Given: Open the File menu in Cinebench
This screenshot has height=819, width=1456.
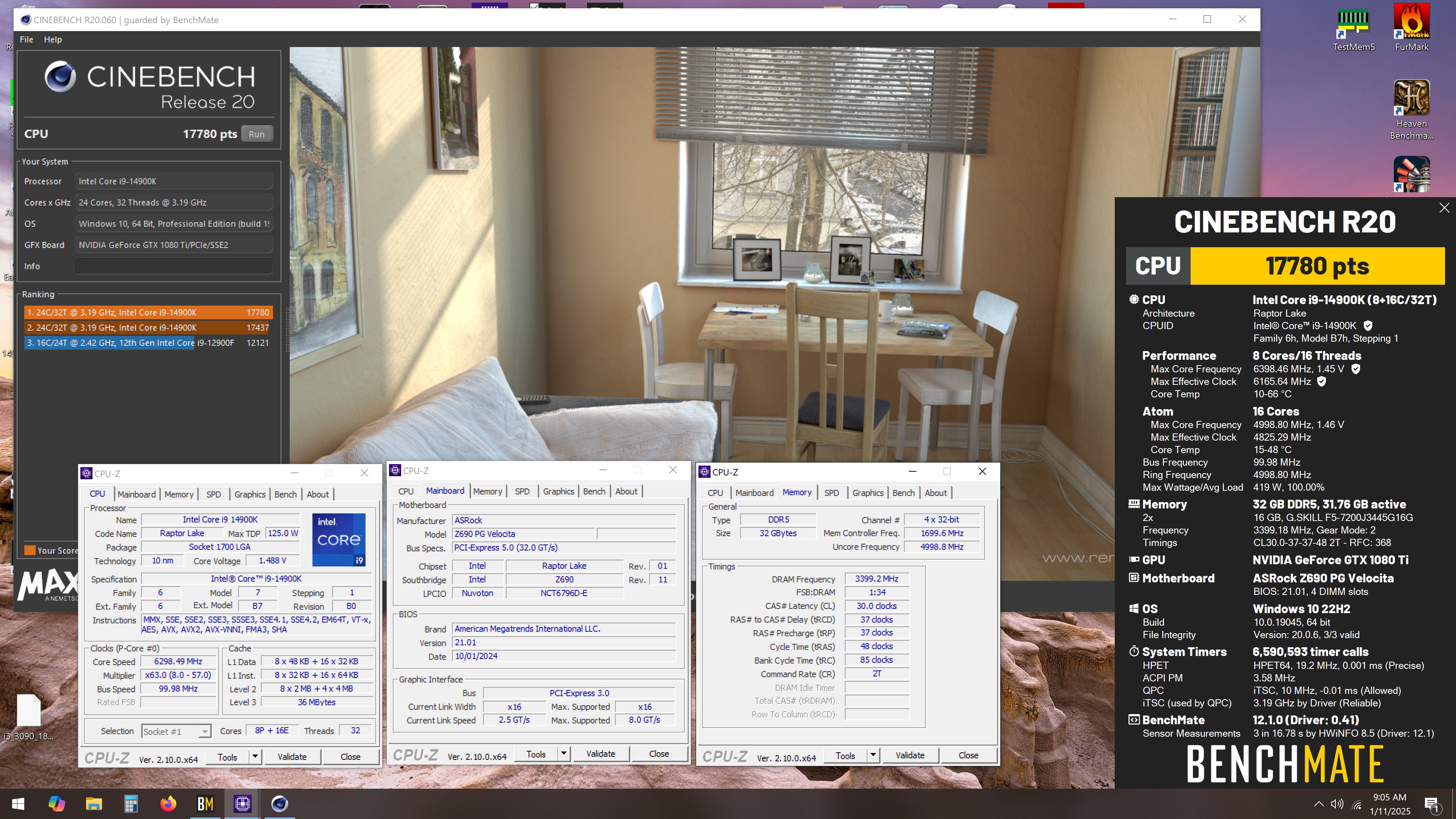Looking at the screenshot, I should coord(27,39).
